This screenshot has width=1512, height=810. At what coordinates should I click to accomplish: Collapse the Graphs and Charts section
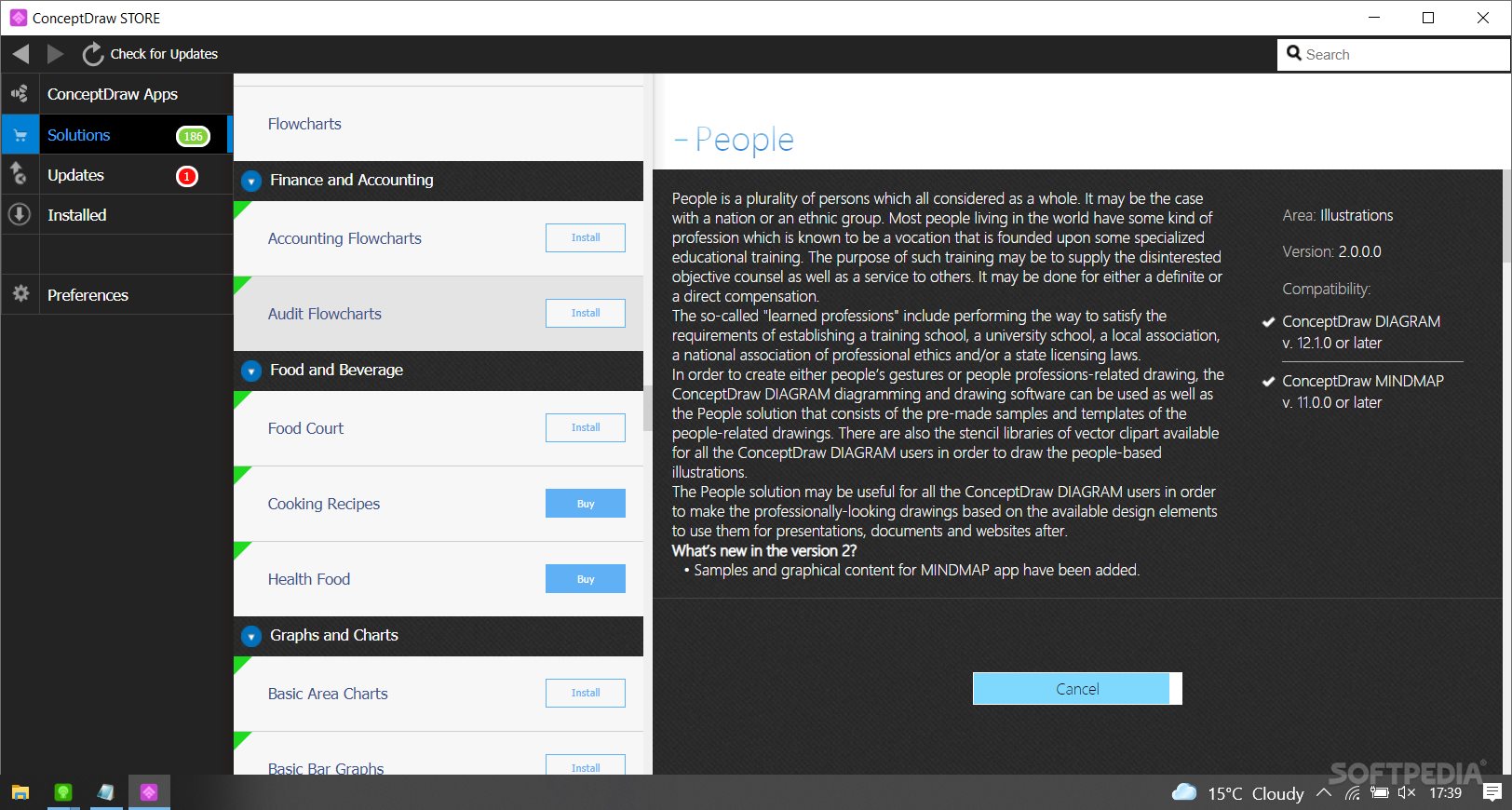[x=250, y=636]
